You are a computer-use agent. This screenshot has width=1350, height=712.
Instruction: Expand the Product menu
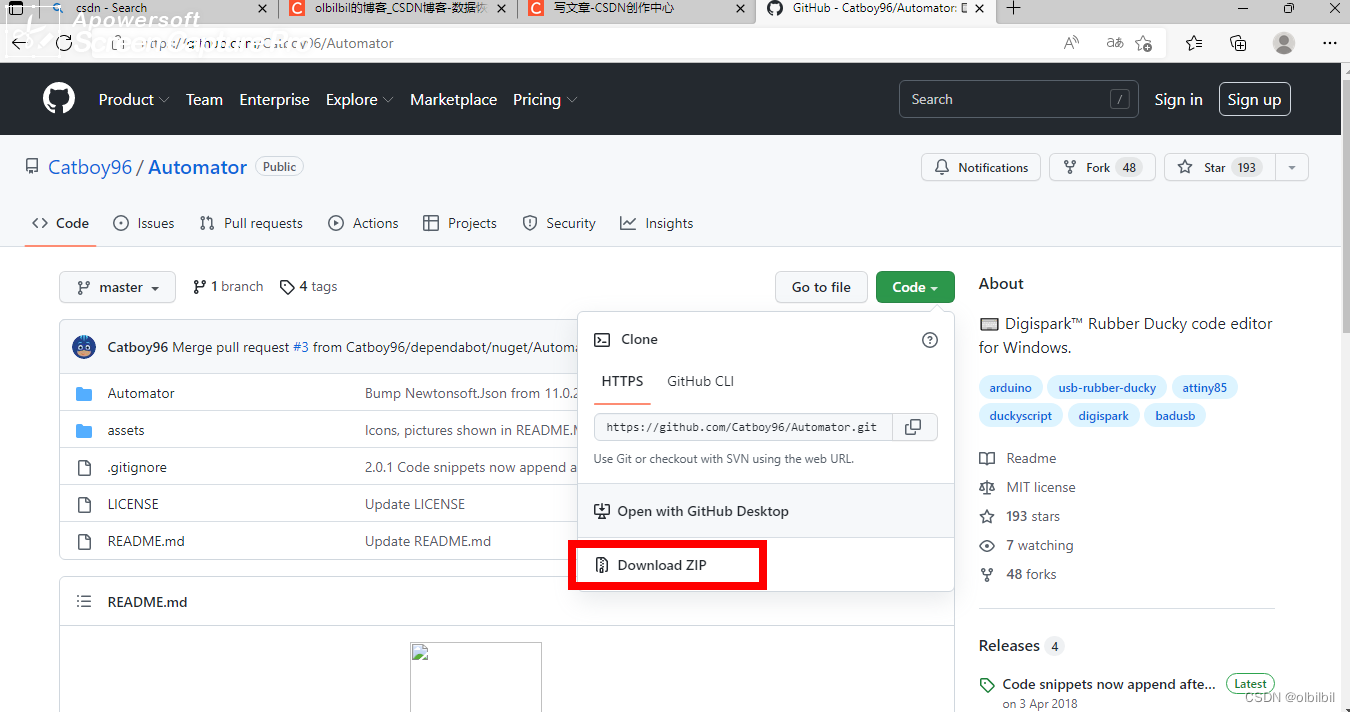pos(134,99)
